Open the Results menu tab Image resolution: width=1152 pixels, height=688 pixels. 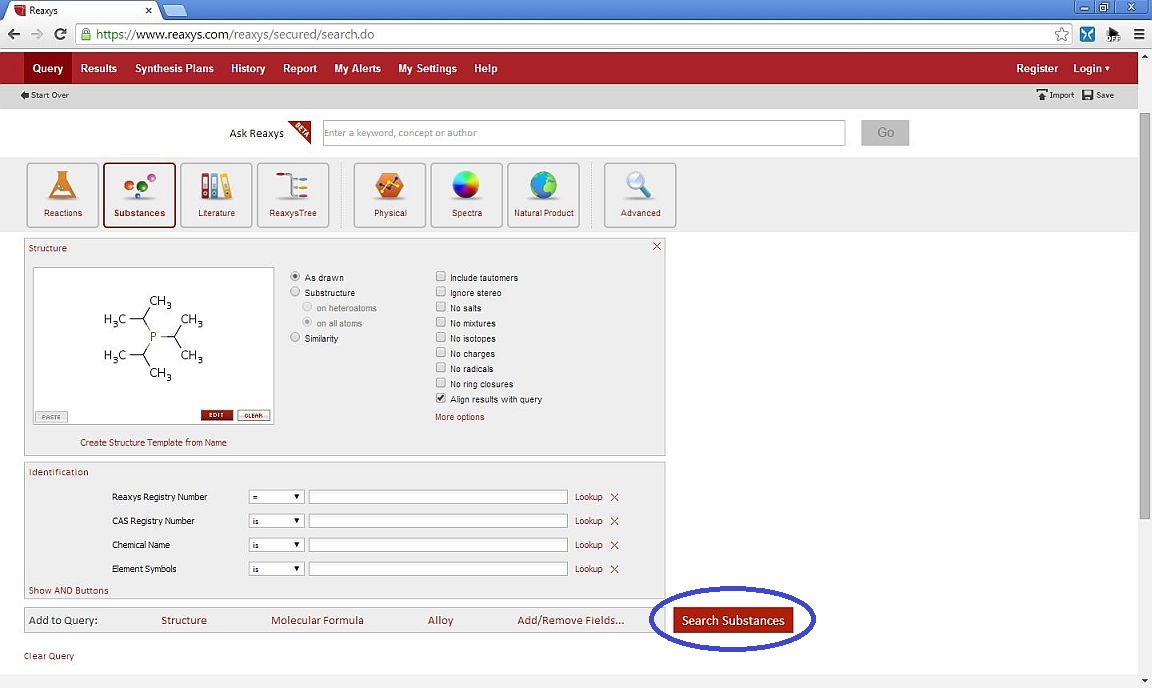pyautogui.click(x=98, y=68)
